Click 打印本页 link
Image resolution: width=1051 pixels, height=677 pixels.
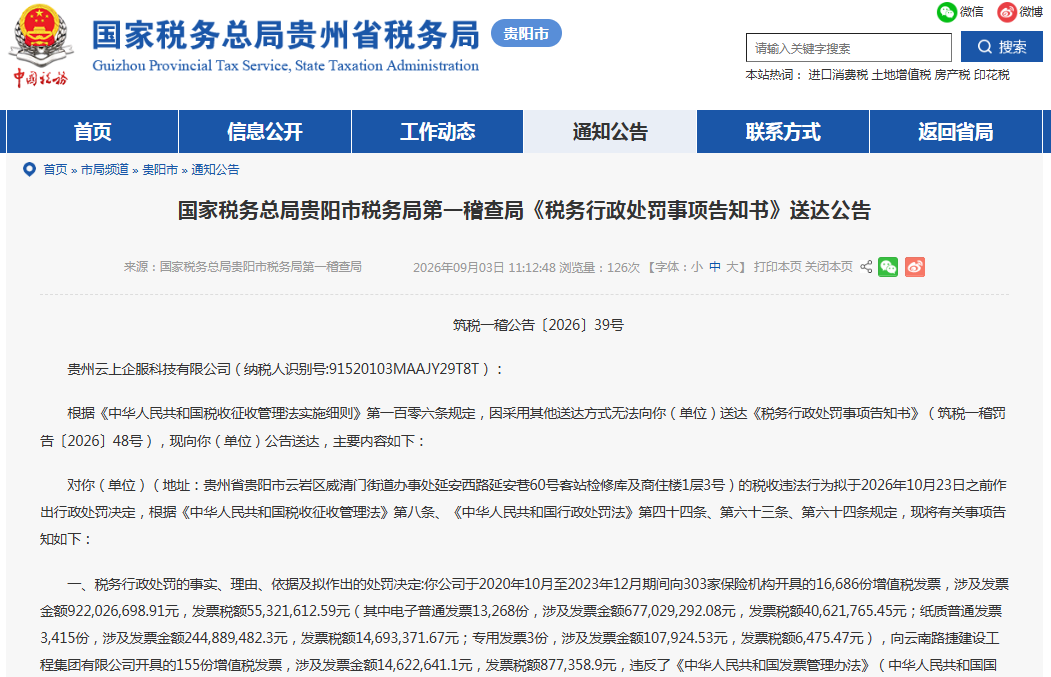(778, 267)
